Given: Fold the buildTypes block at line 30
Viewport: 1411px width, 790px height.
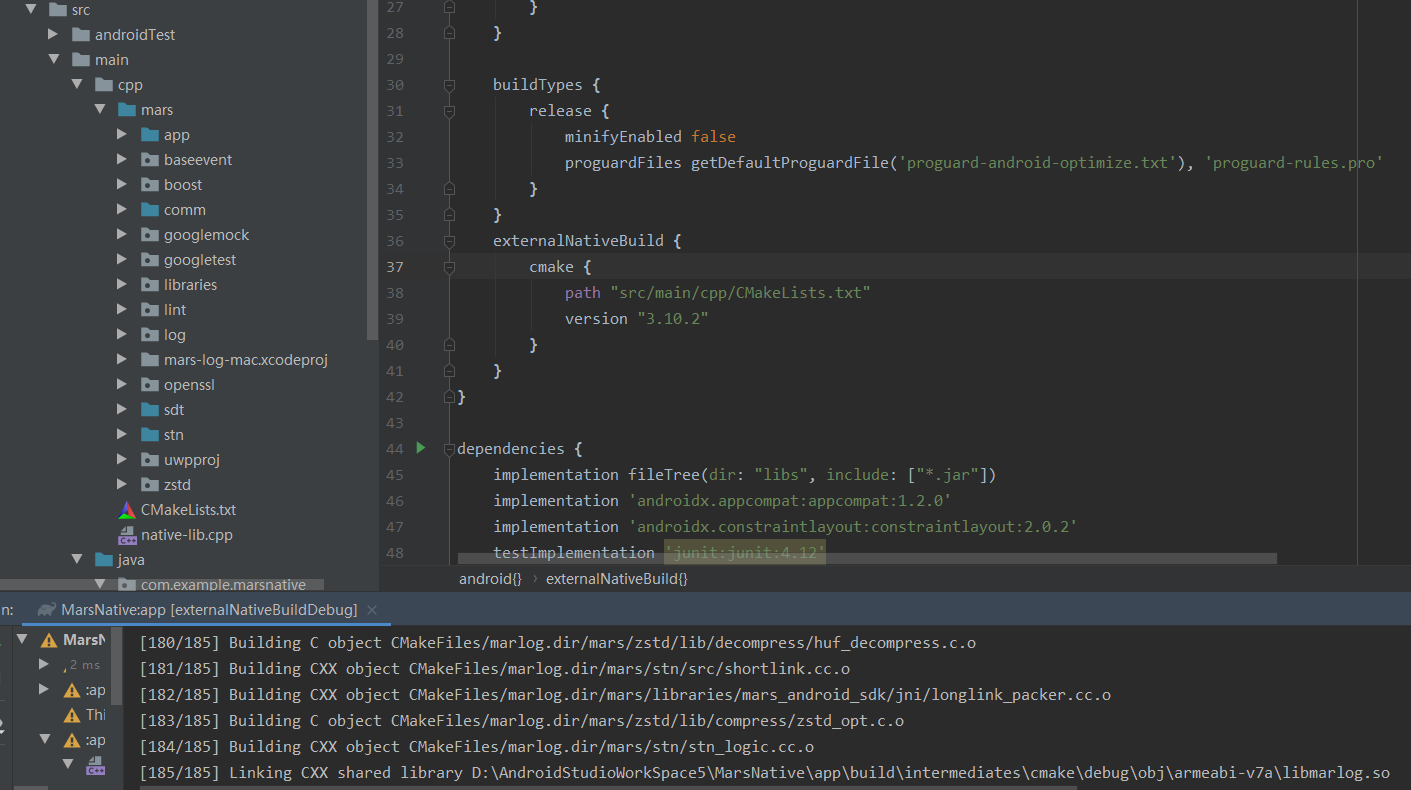Looking at the screenshot, I should tap(449, 85).
